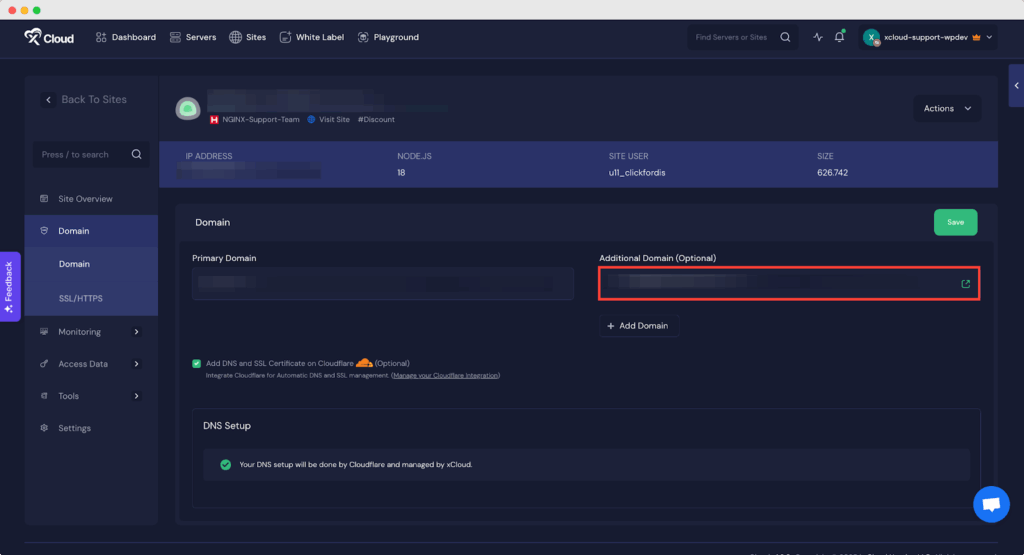Image resolution: width=1024 pixels, height=555 pixels.
Task: Open Manage your Cloudflare integration link
Action: (x=445, y=376)
